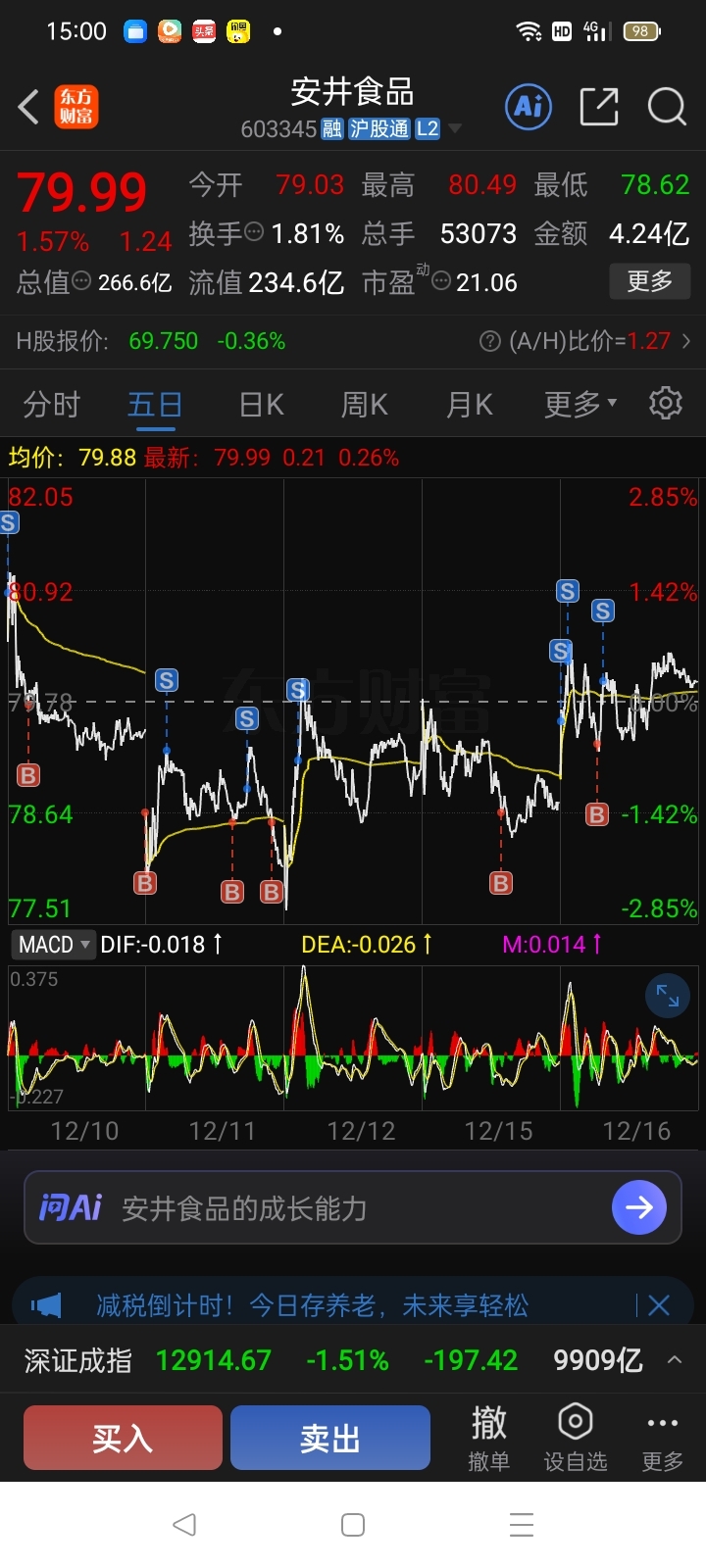Open the search magnifier icon
The height and width of the screenshot is (1568, 706).
point(667,107)
